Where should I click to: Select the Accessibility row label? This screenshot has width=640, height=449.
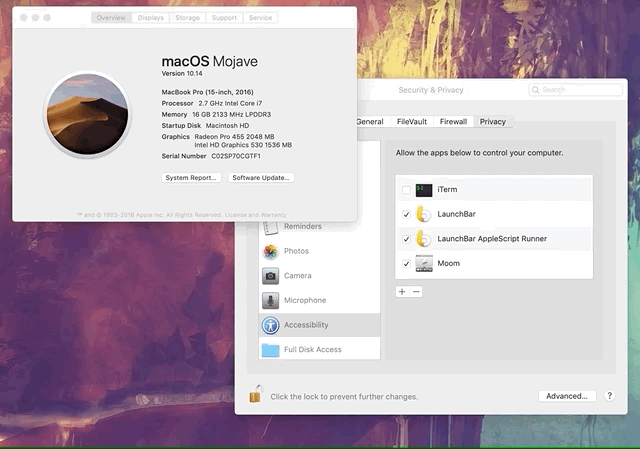pos(306,325)
